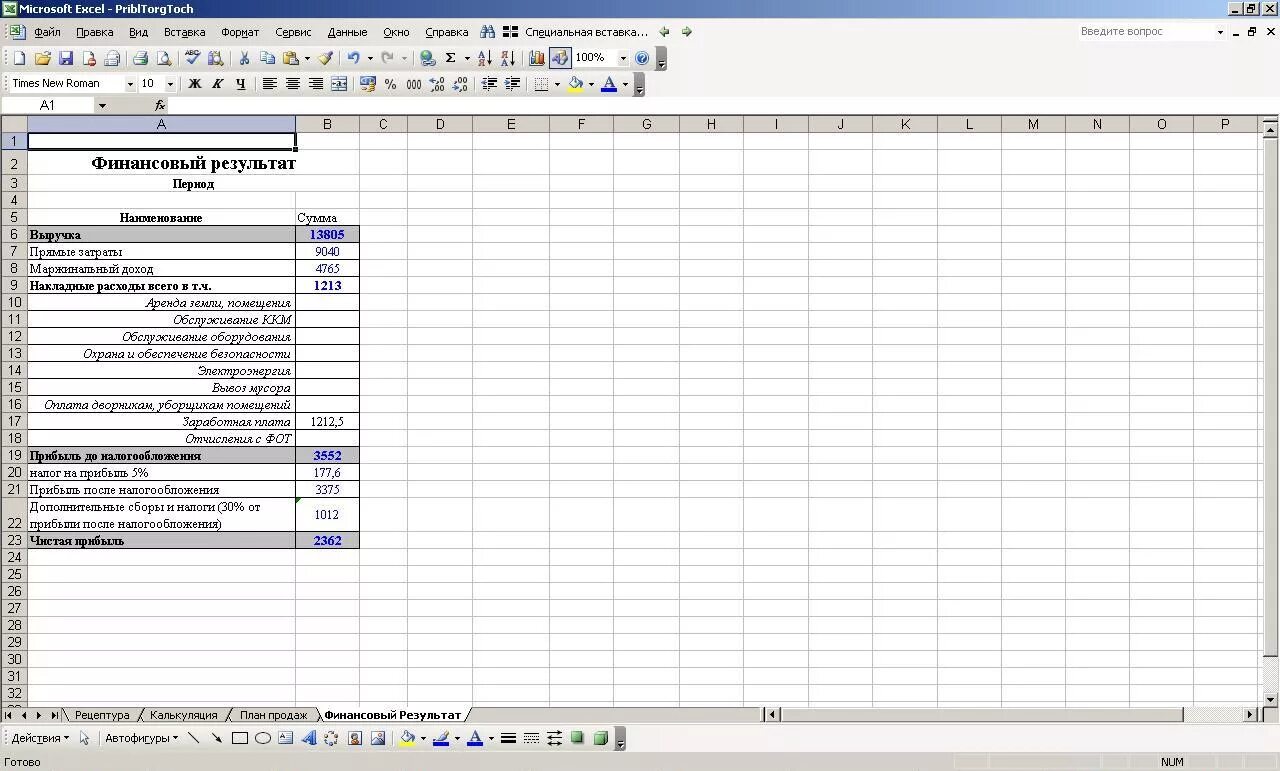Toggle bold (Ж) formatting
The image size is (1280, 771).
click(195, 84)
